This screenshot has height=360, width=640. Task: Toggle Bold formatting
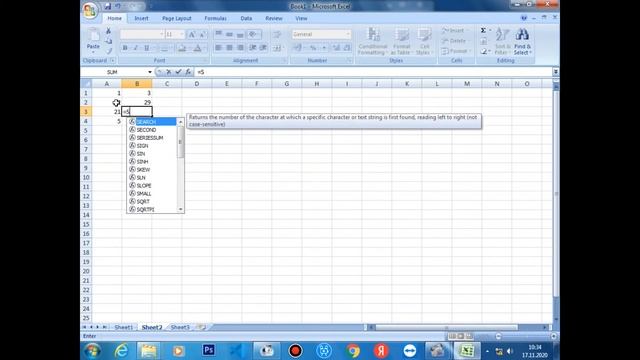click(x=125, y=48)
